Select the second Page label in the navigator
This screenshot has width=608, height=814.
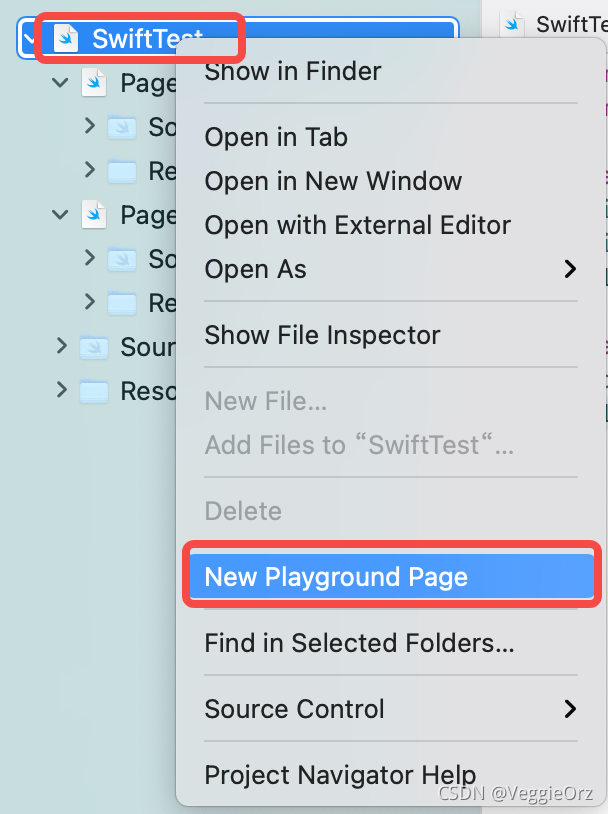[x=148, y=215]
